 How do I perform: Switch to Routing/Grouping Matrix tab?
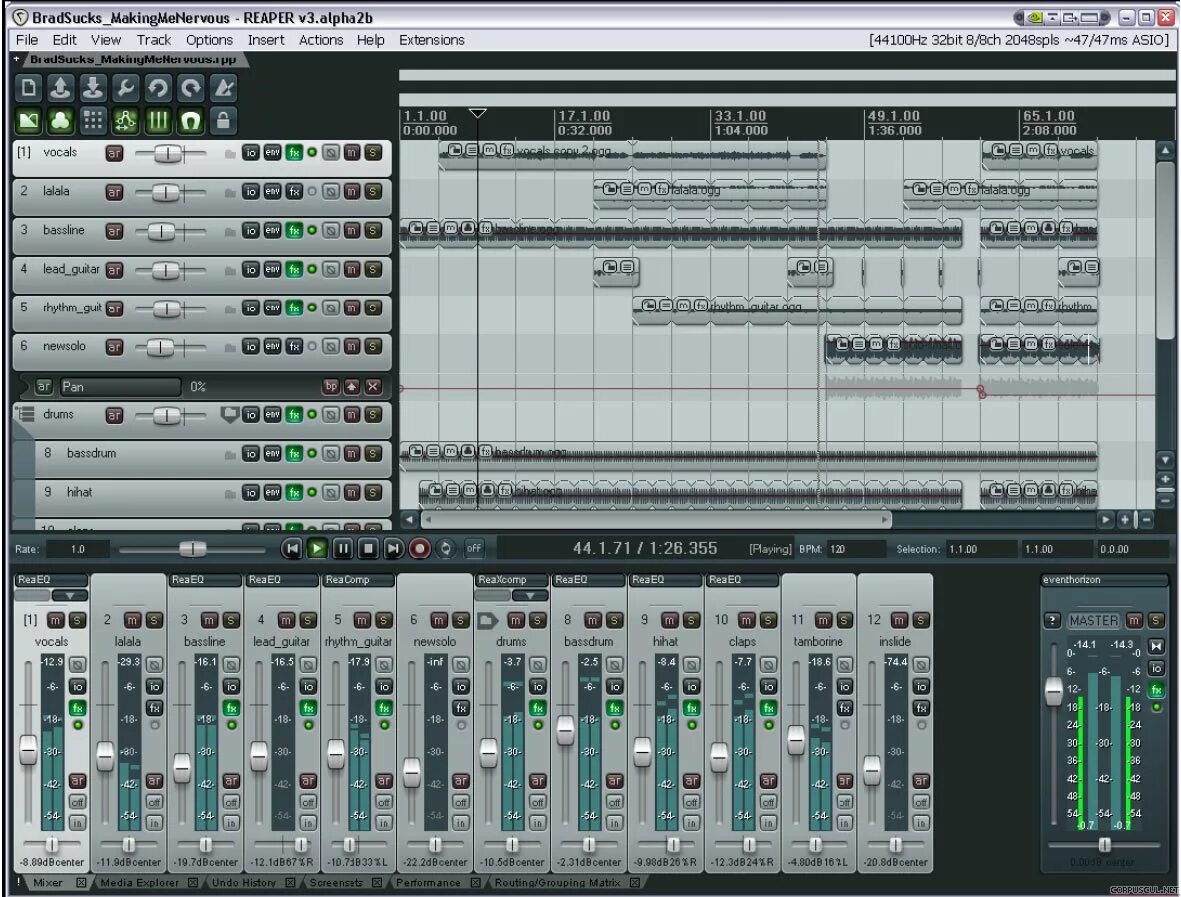coord(557,883)
